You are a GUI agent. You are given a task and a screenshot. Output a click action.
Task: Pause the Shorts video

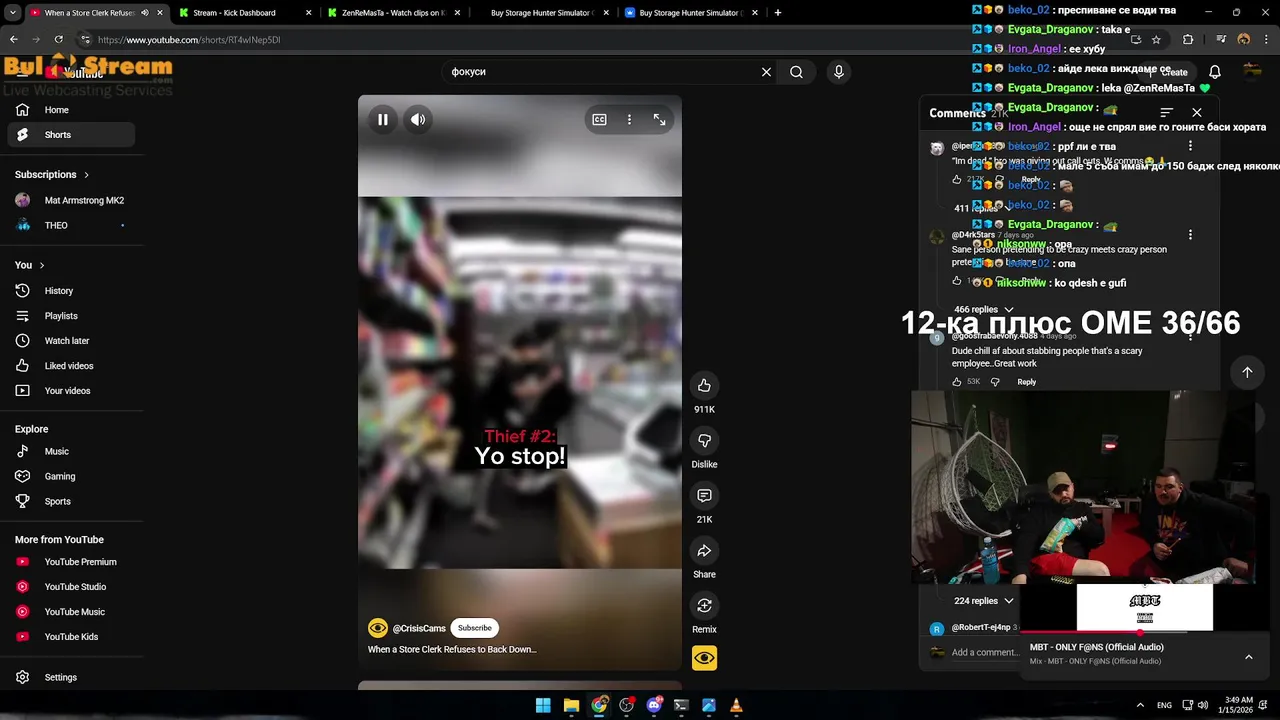(382, 119)
